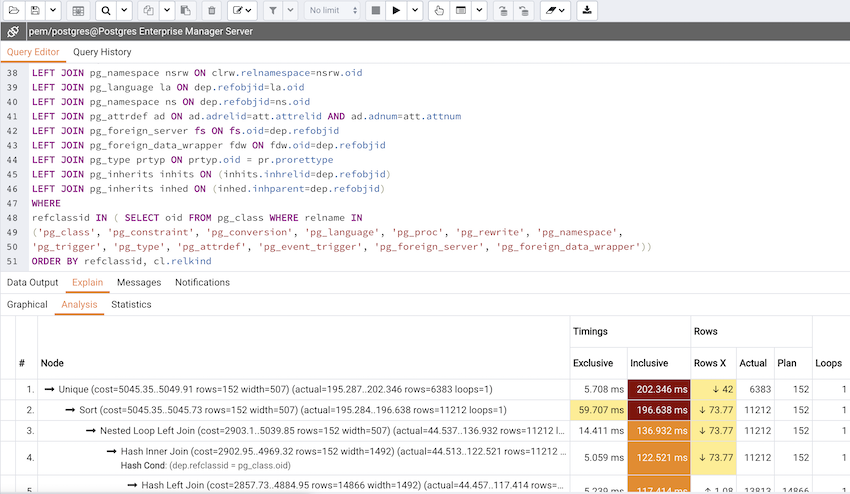Switch to the Statistics sub-tab

(x=131, y=305)
